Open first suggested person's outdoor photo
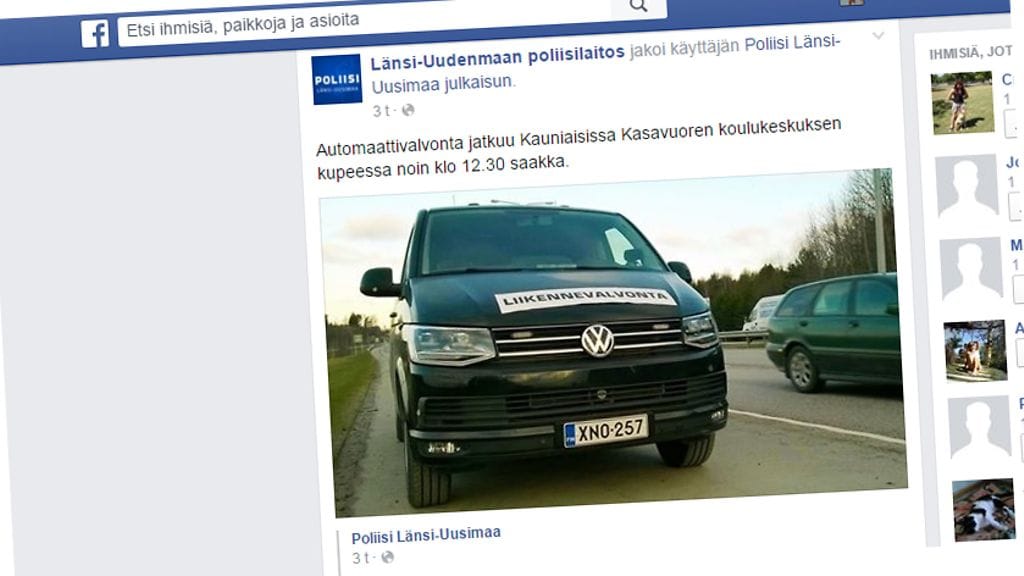The width and height of the screenshot is (1024, 576). pyautogui.click(x=963, y=103)
